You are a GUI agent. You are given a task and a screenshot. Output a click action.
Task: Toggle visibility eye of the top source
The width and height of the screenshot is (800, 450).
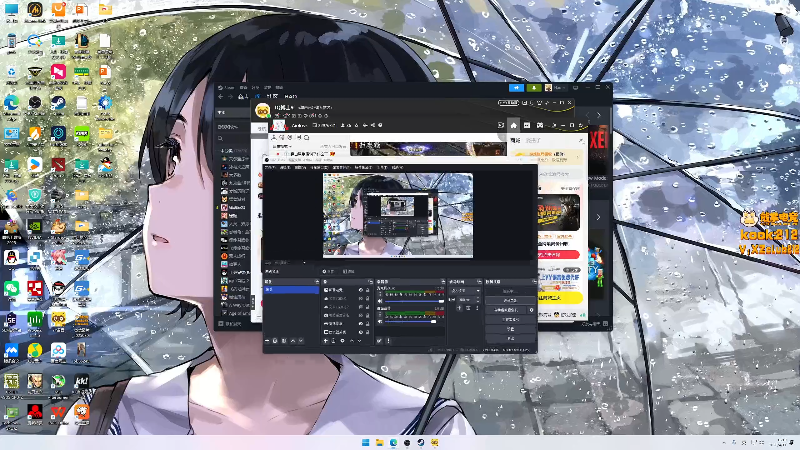361,290
